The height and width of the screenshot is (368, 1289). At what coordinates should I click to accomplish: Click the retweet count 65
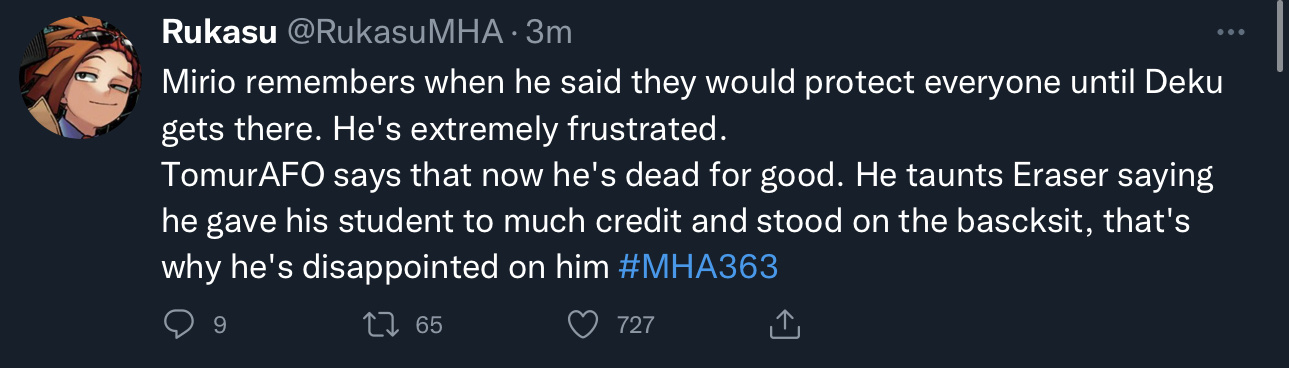pyautogui.click(x=429, y=325)
